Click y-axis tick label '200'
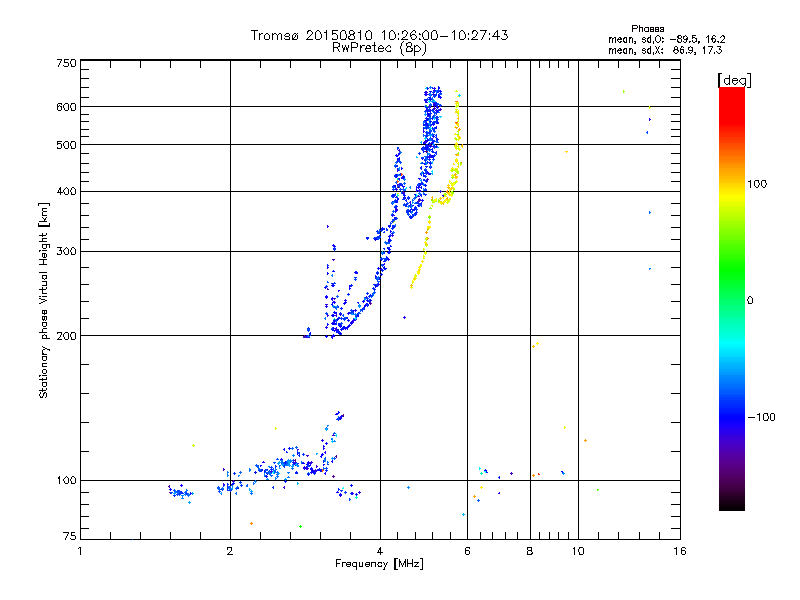The image size is (800, 600). point(66,336)
